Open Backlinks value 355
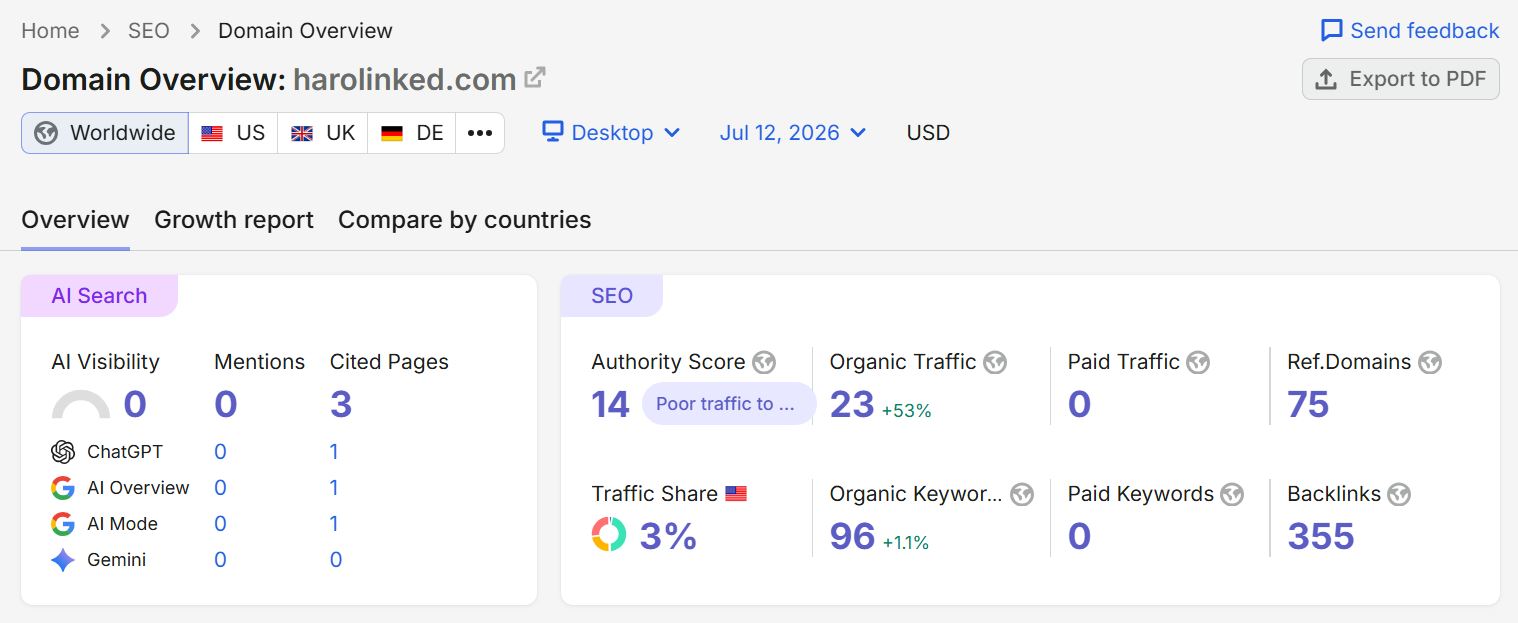The width and height of the screenshot is (1518, 623). [1321, 536]
